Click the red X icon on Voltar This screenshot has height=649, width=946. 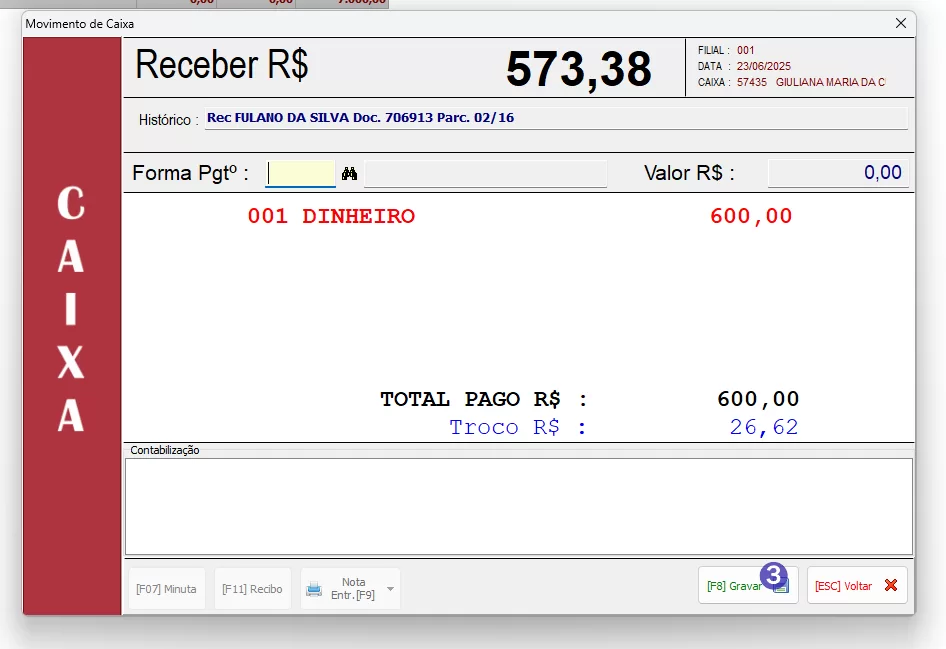click(890, 586)
